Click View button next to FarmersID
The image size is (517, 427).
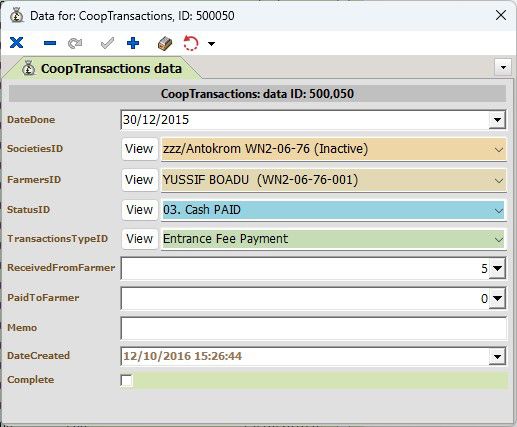click(x=139, y=180)
